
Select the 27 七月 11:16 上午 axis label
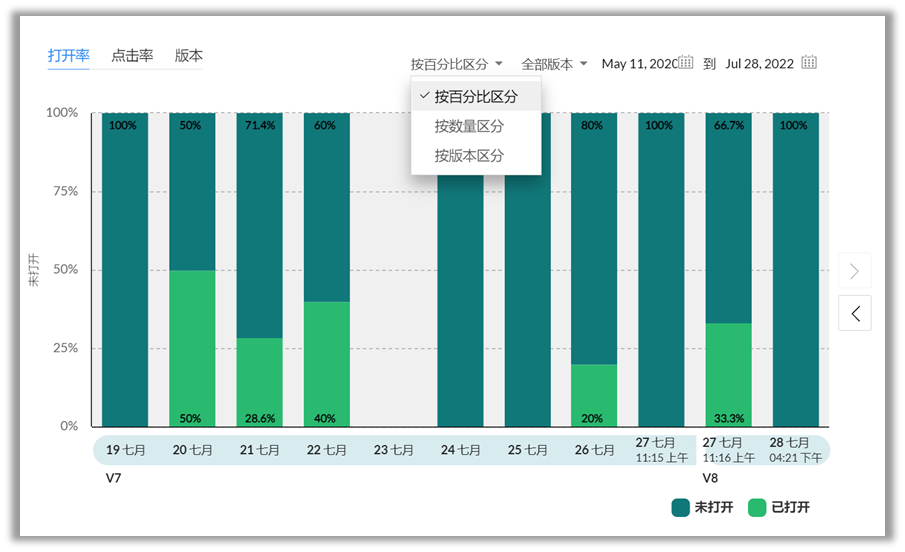coord(727,450)
